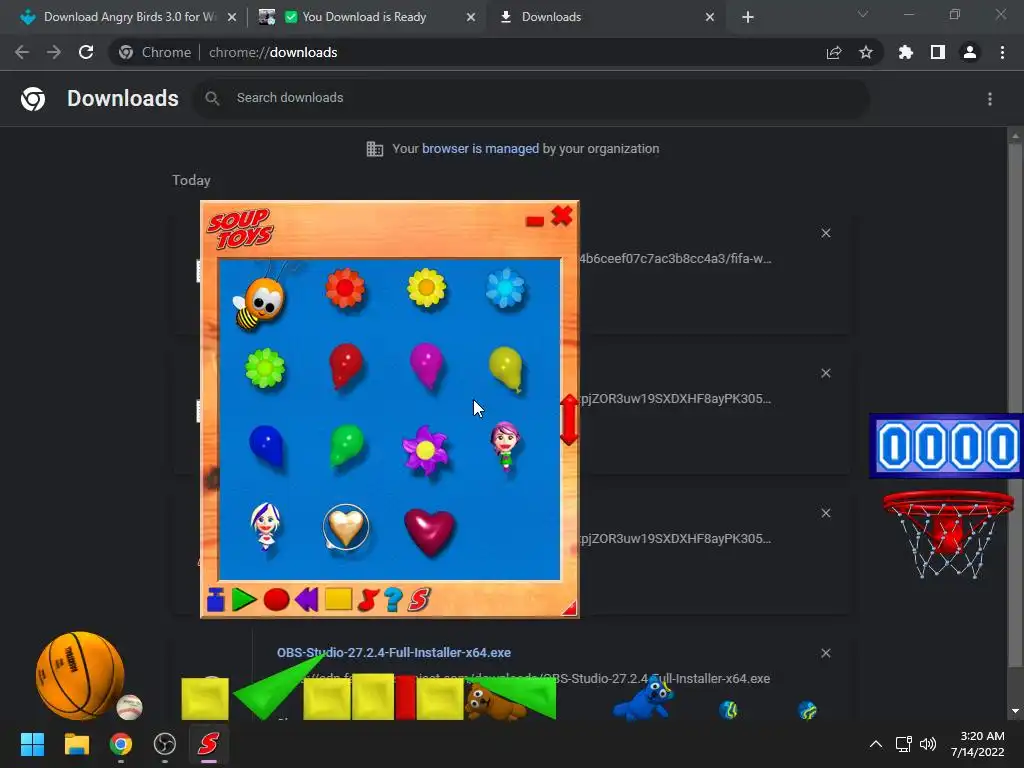Pick the dark blue balloon toy

click(266, 447)
